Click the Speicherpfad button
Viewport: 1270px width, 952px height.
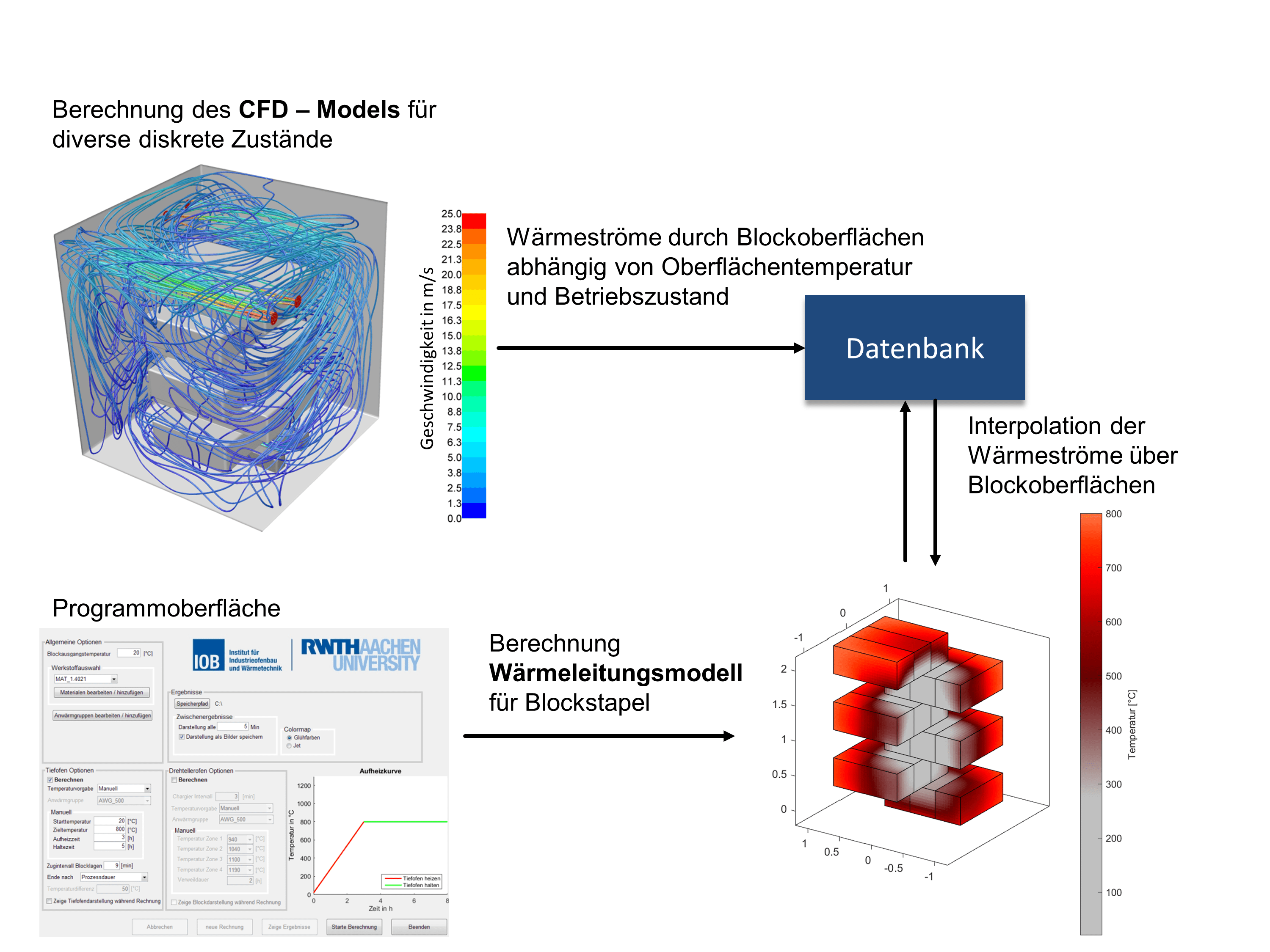pyautogui.click(x=192, y=704)
